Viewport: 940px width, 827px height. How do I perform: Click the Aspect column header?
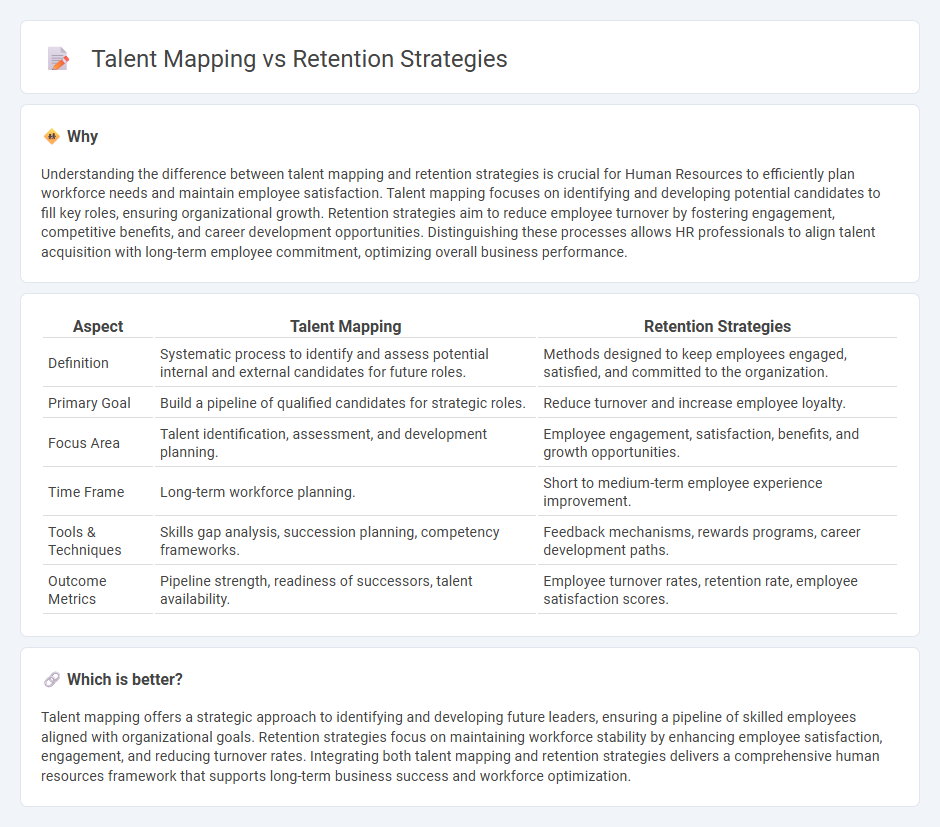point(98,326)
